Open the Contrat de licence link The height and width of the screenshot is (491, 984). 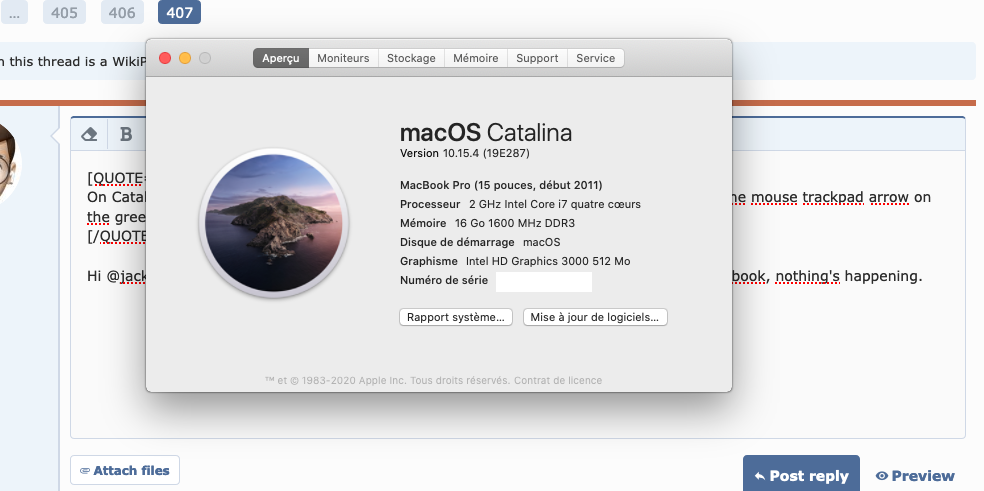pos(559,380)
